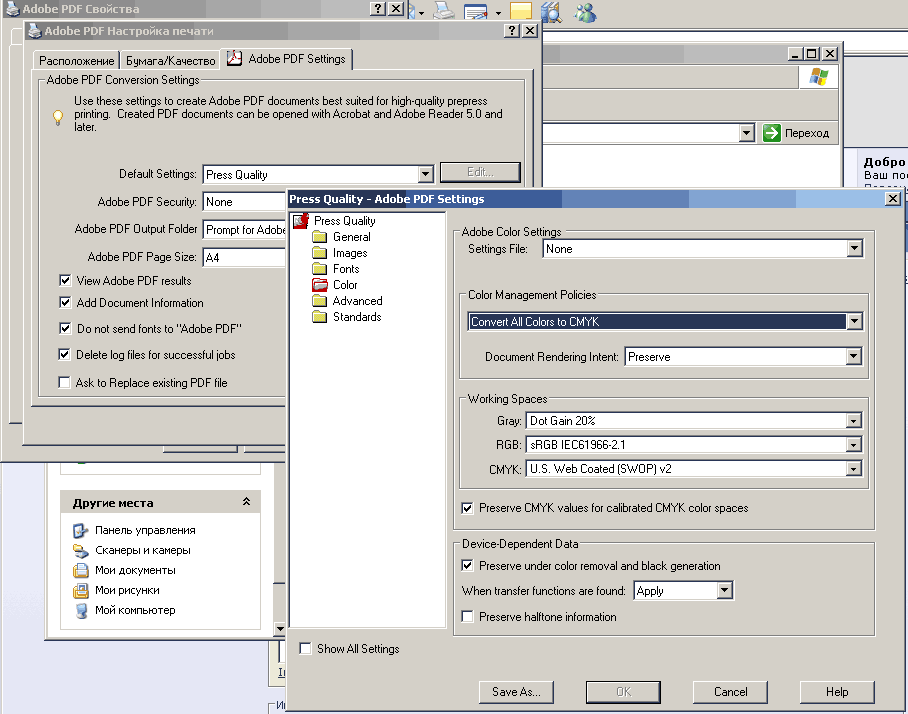The width and height of the screenshot is (908, 714).
Task: Open the Панель управления link
Action: click(145, 530)
